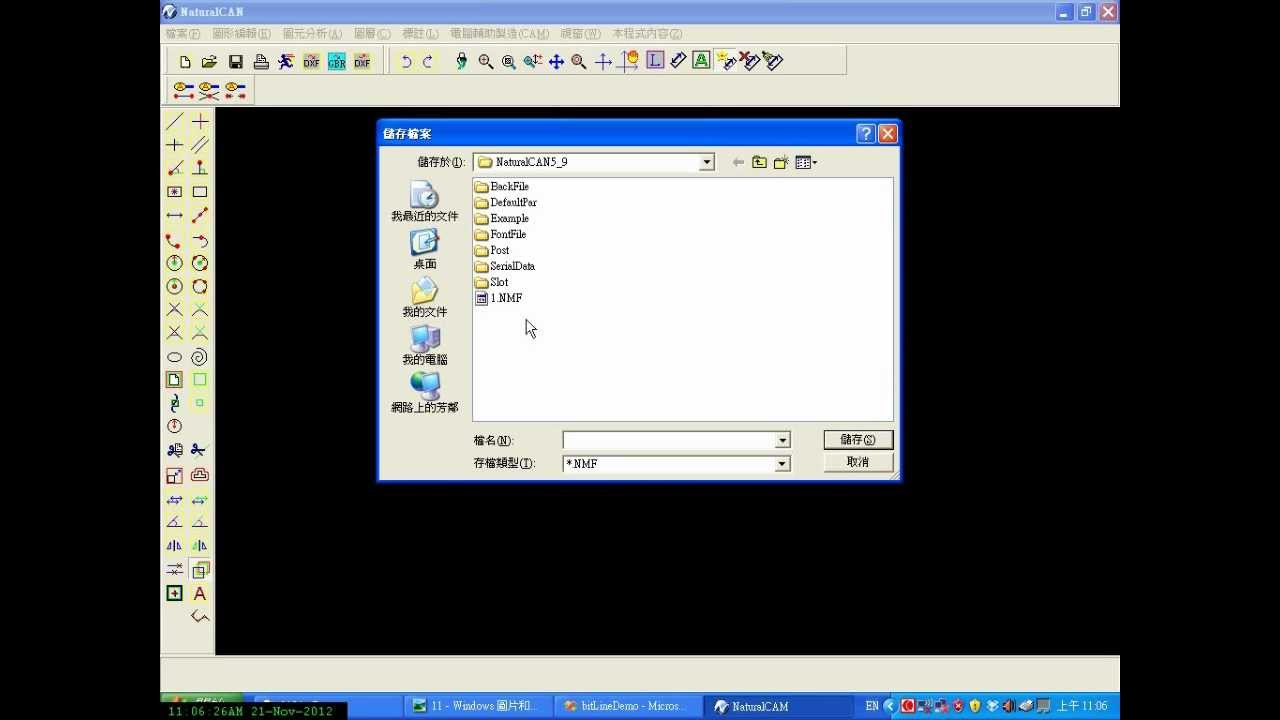Viewport: 1280px width, 720px height.
Task: Click the floppy disk Save toolbar icon
Action: click(x=236, y=62)
